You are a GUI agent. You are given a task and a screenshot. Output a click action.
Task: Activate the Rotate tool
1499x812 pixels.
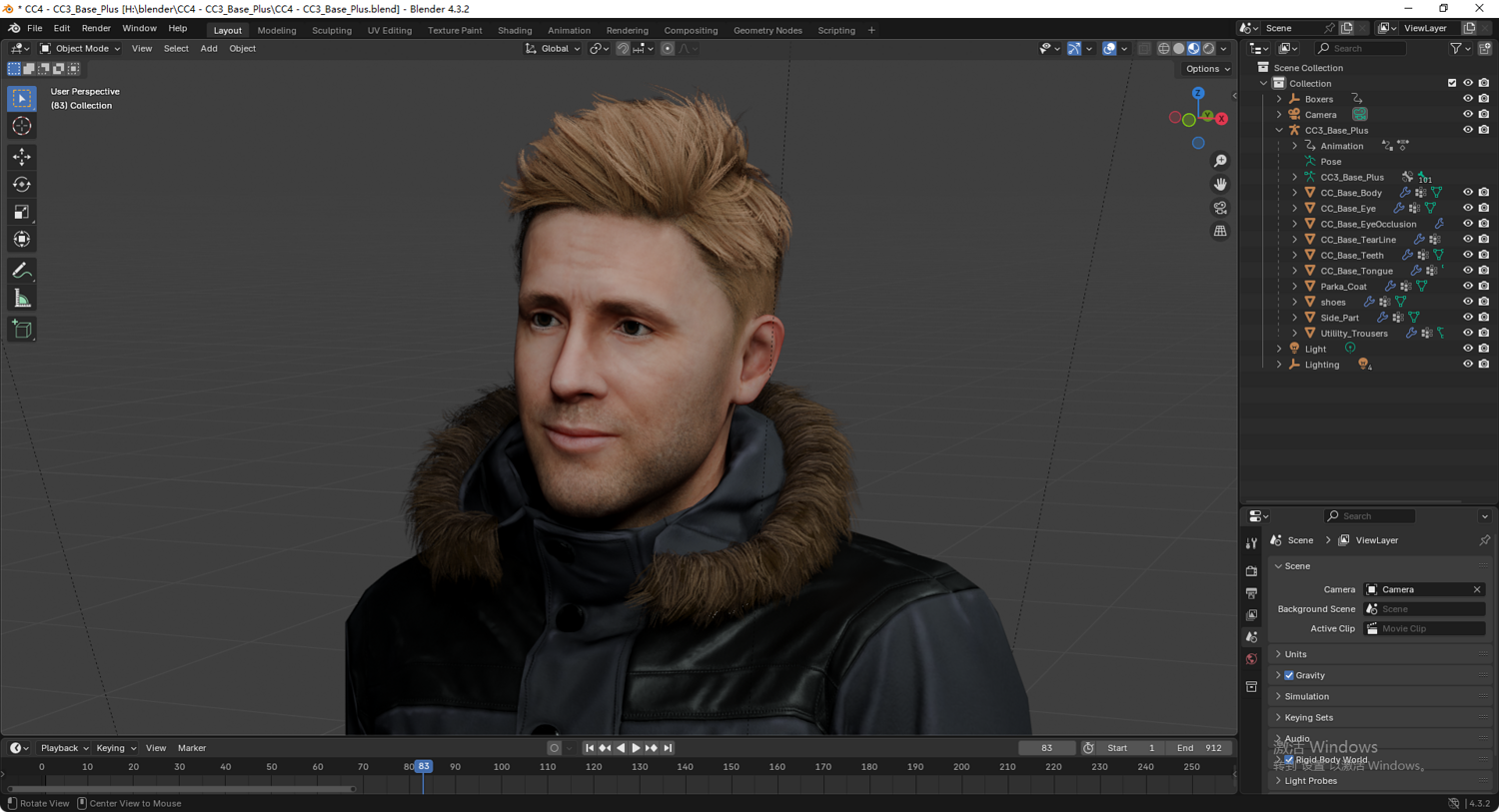coord(21,184)
